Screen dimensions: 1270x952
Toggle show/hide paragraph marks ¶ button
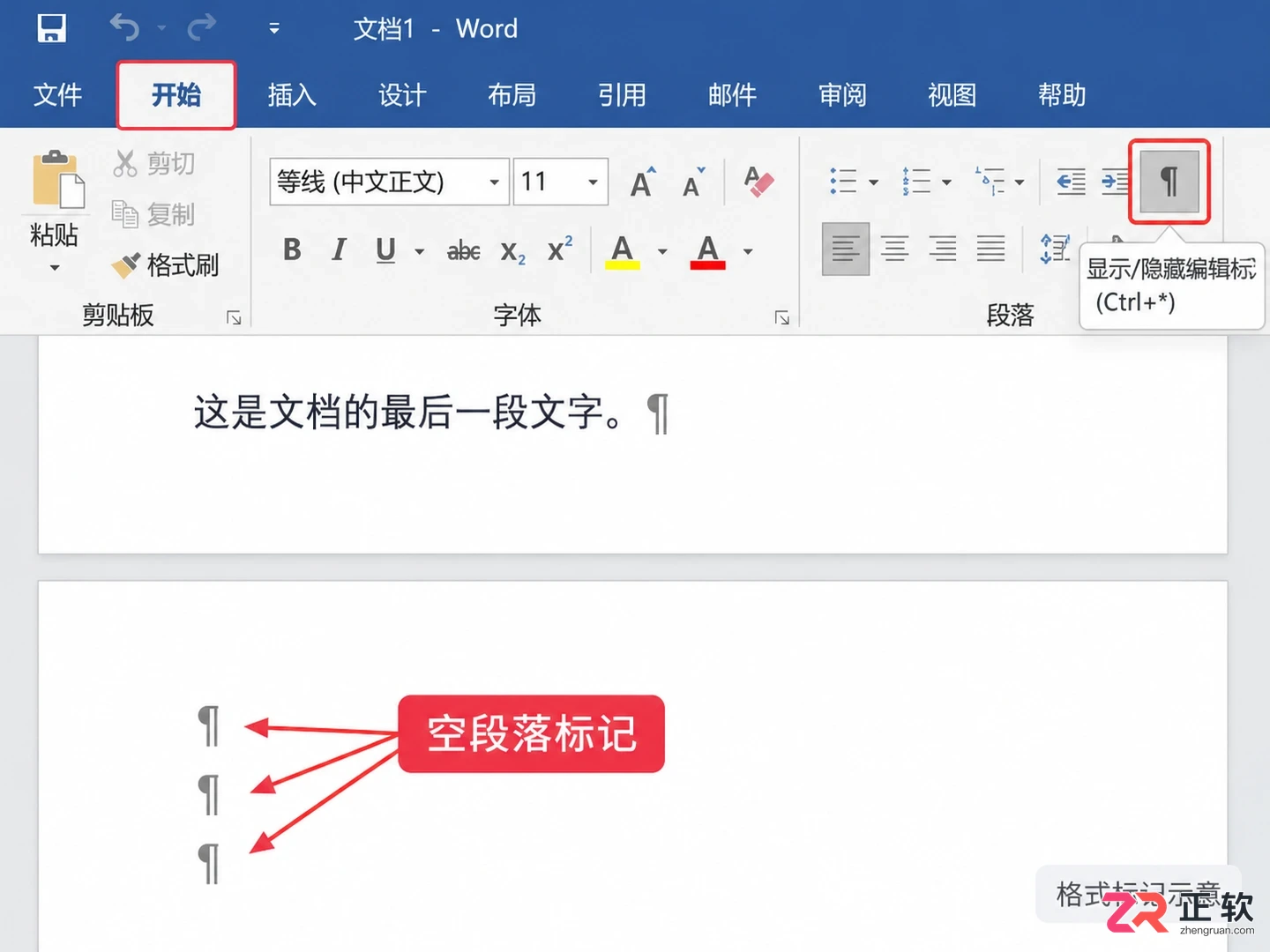point(1169,182)
